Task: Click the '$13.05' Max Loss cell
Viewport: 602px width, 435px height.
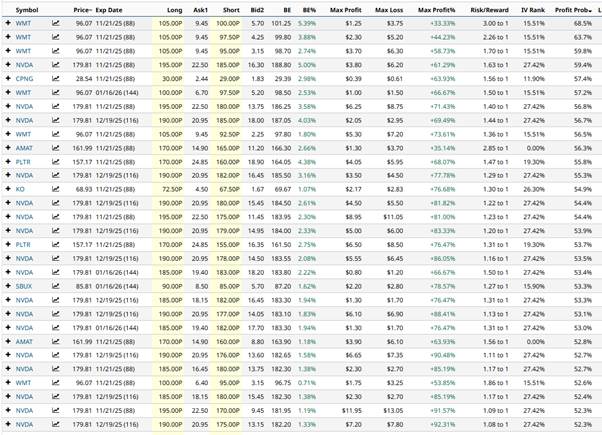Action: tap(393, 411)
